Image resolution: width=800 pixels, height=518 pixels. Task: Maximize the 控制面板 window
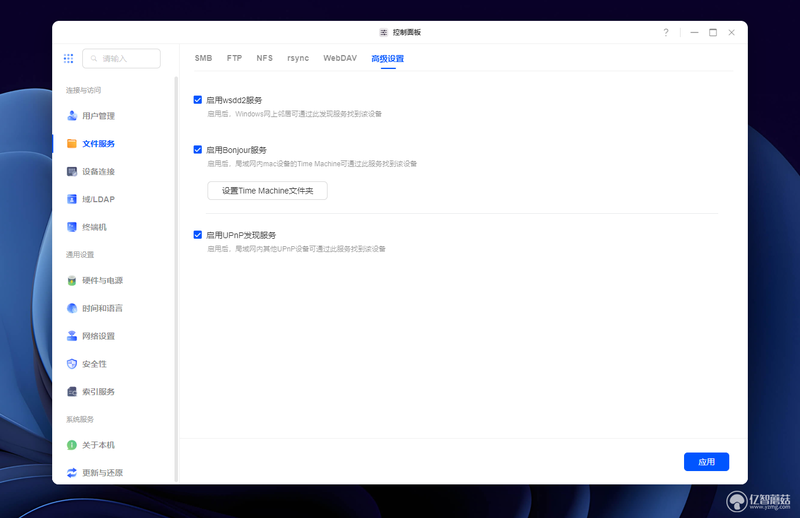tap(713, 32)
